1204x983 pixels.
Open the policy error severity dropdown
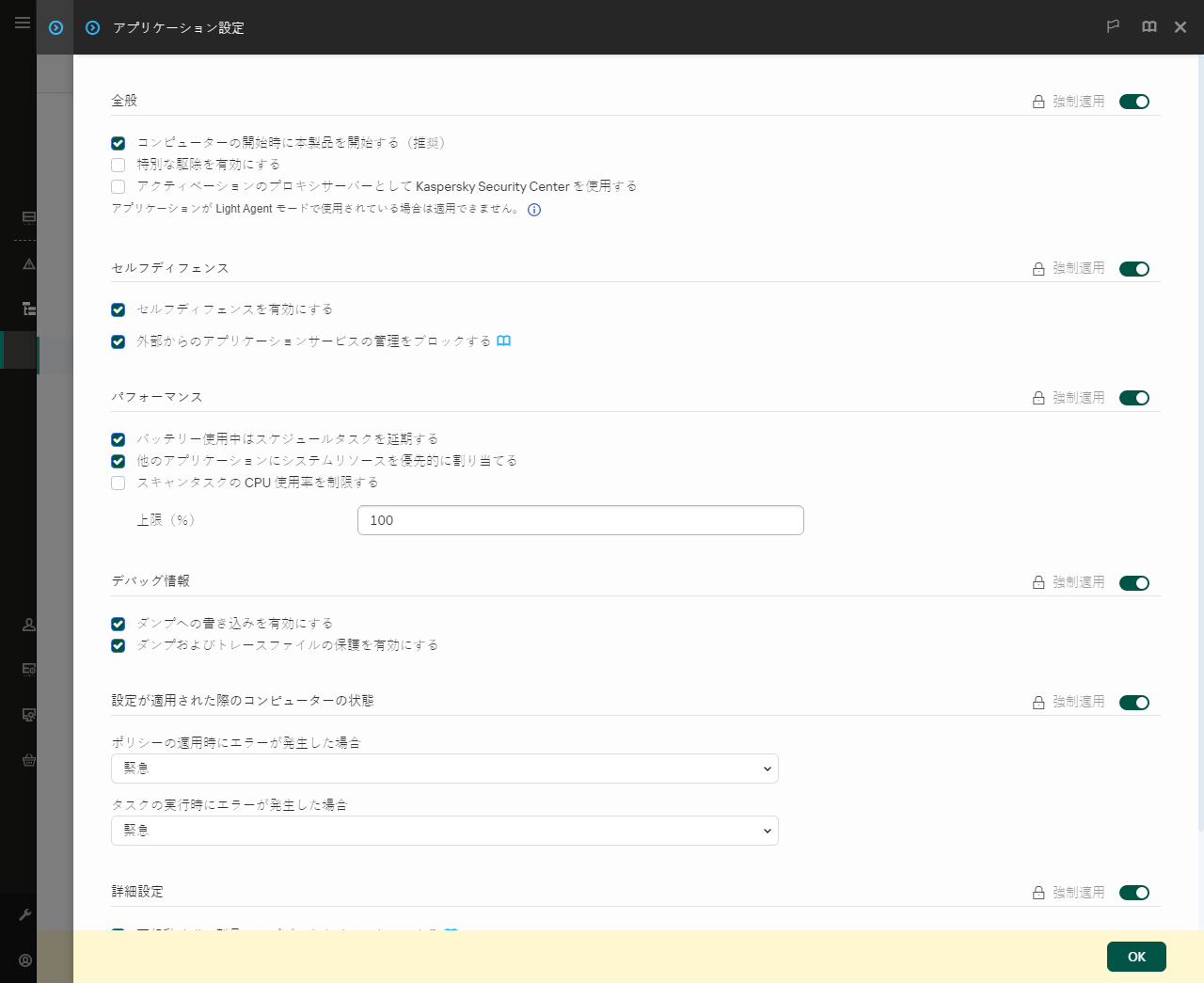pos(444,769)
